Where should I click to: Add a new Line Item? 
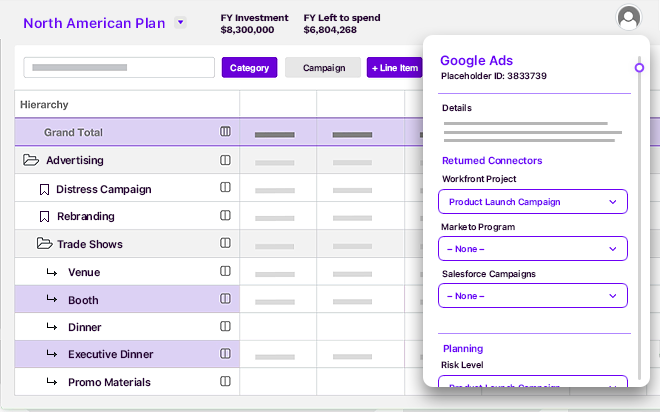click(395, 67)
